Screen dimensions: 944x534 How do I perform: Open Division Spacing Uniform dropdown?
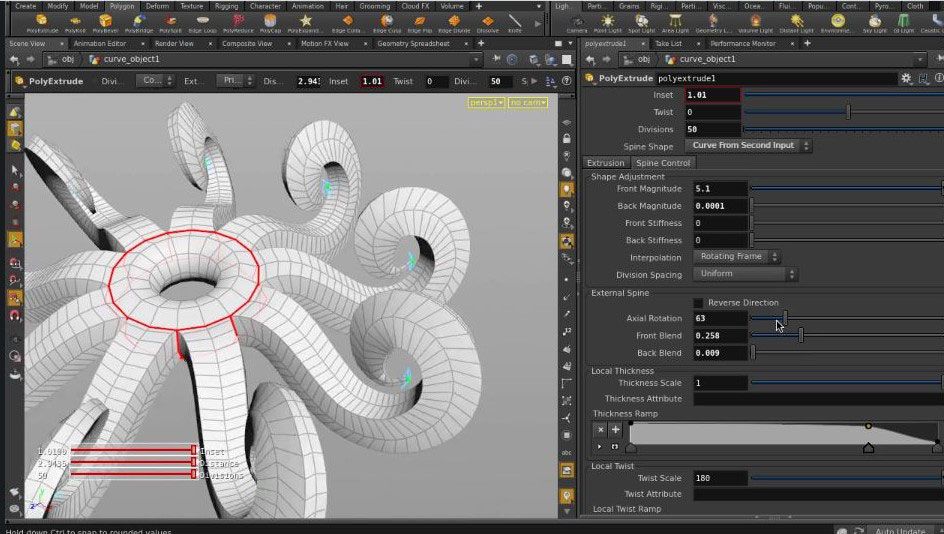745,274
